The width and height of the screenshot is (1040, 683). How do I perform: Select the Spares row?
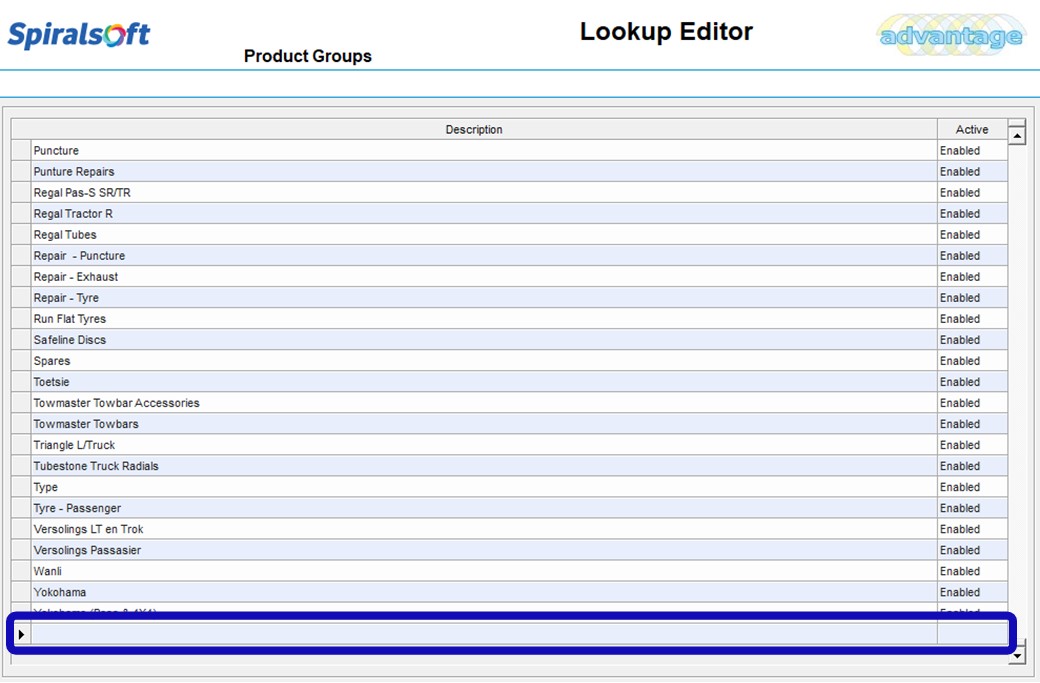click(x=509, y=361)
